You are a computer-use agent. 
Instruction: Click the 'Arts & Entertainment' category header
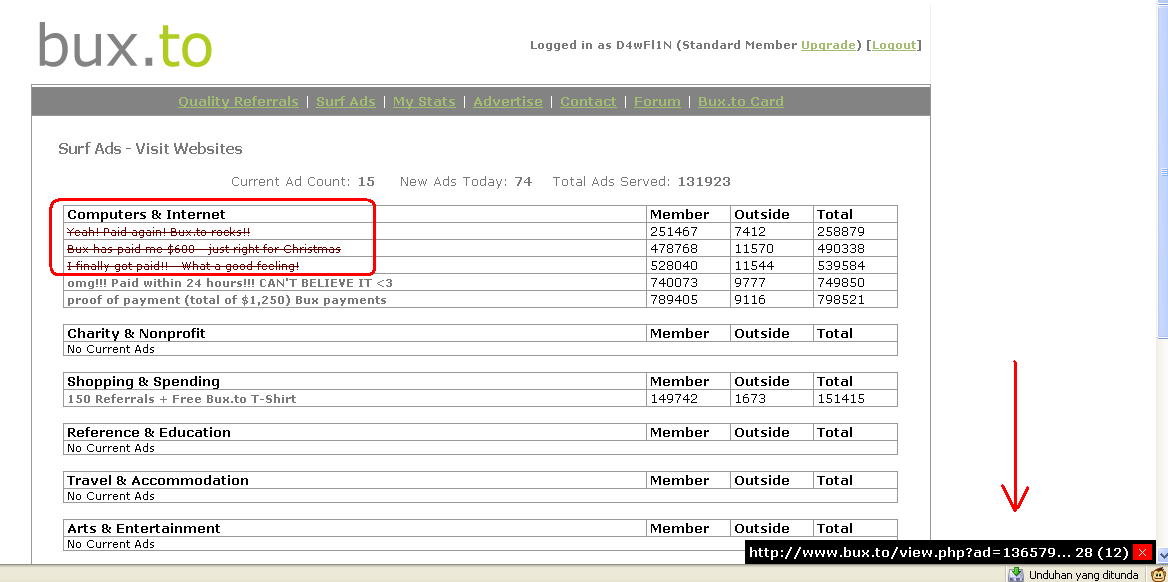tap(144, 528)
